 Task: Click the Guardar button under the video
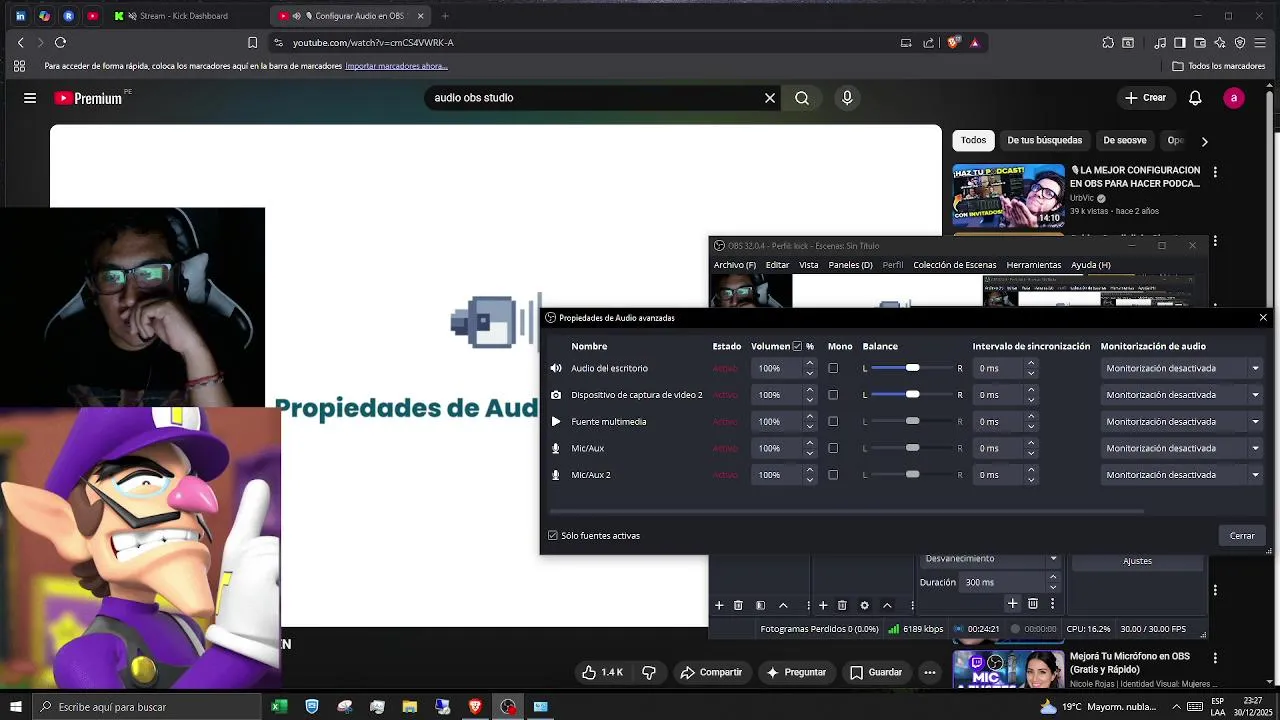click(x=876, y=672)
